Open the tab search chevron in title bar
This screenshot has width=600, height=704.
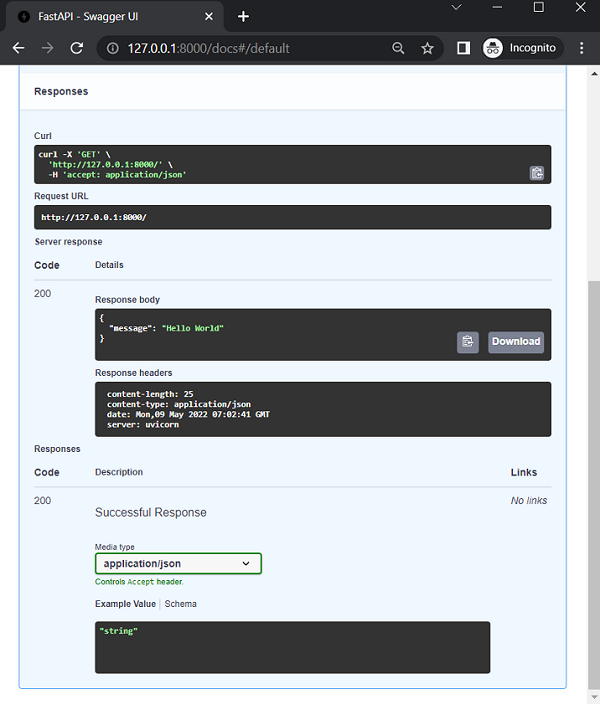pyautogui.click(x=456, y=8)
